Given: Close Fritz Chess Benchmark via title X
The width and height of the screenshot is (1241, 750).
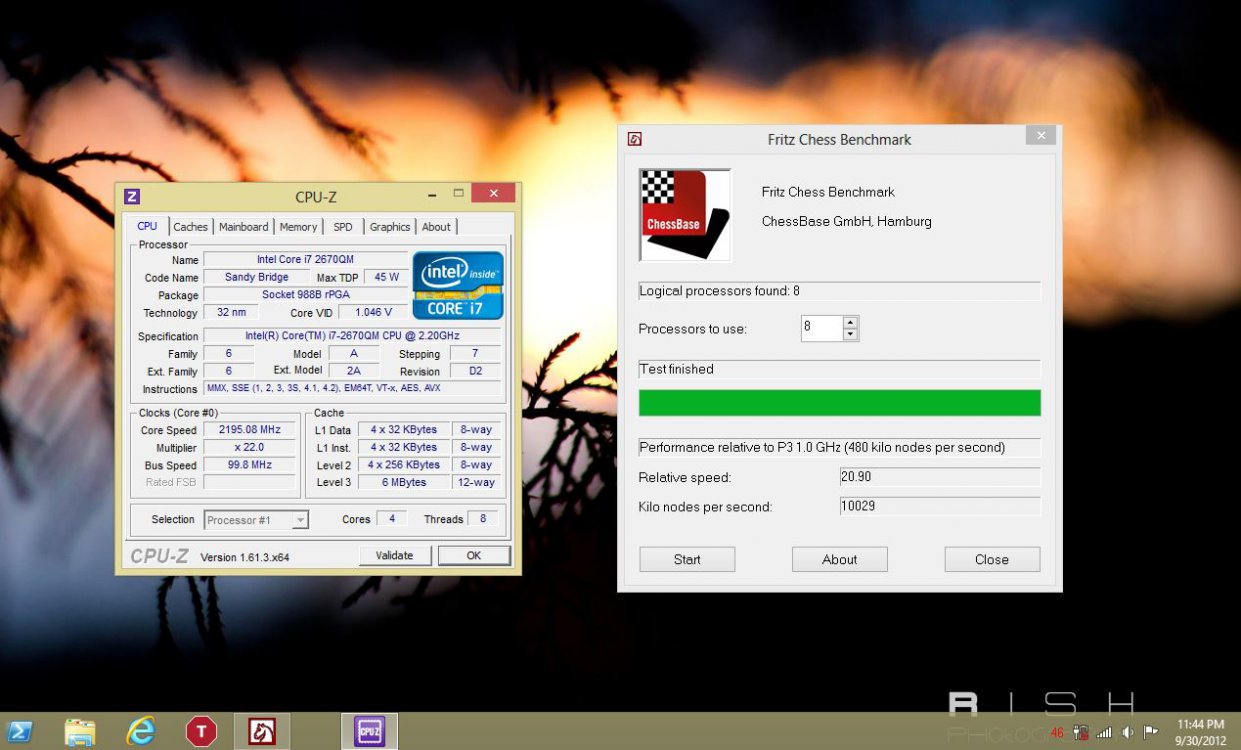Looking at the screenshot, I should (x=1041, y=136).
